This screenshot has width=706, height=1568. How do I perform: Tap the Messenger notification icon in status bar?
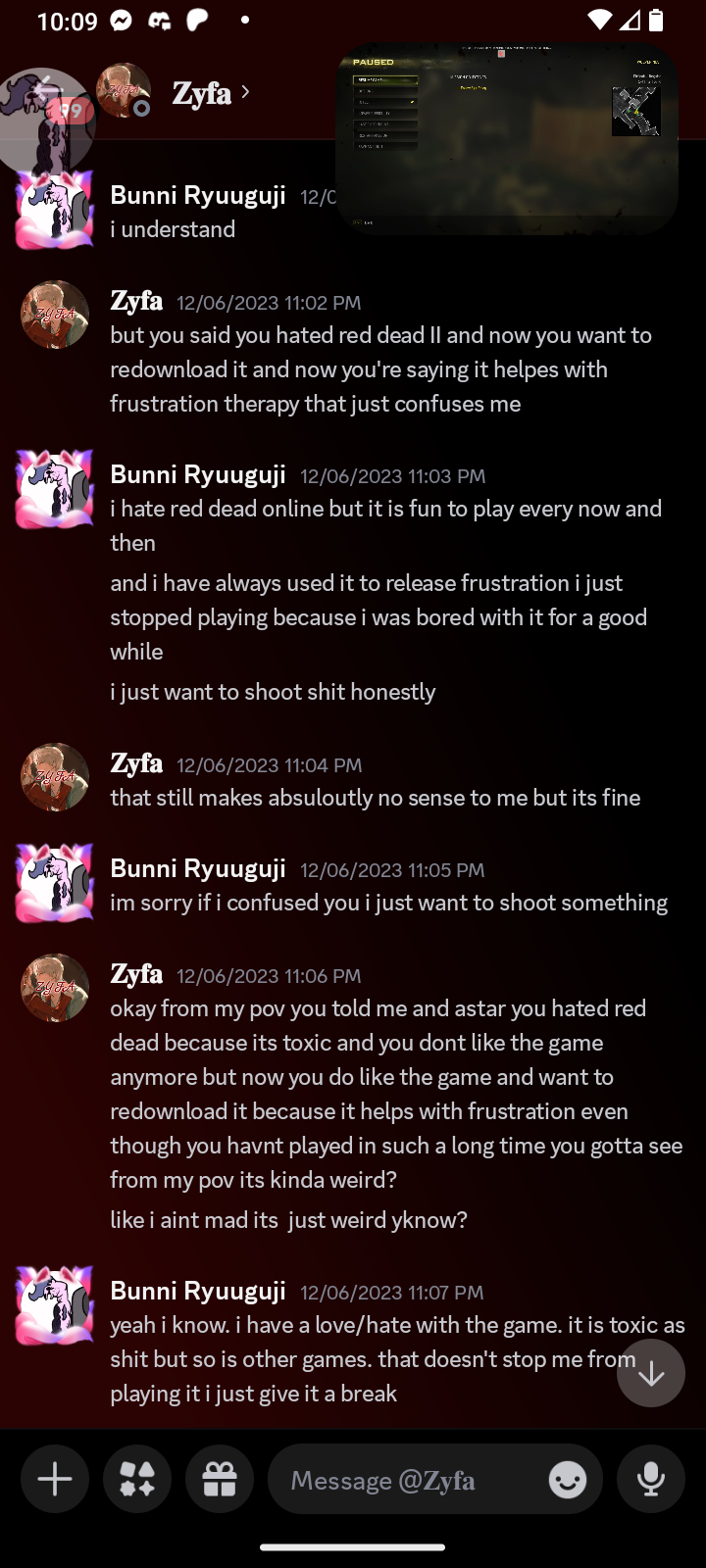point(122,21)
